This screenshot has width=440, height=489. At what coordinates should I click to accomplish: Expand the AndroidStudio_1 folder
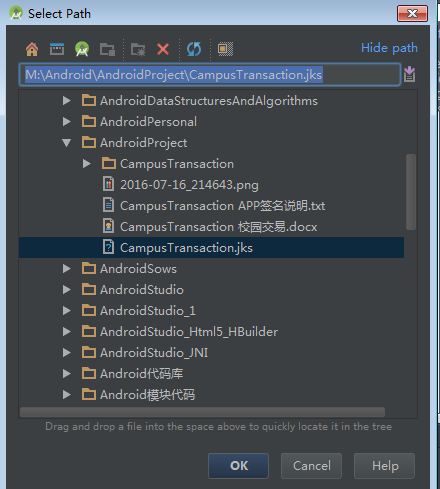(x=67, y=310)
